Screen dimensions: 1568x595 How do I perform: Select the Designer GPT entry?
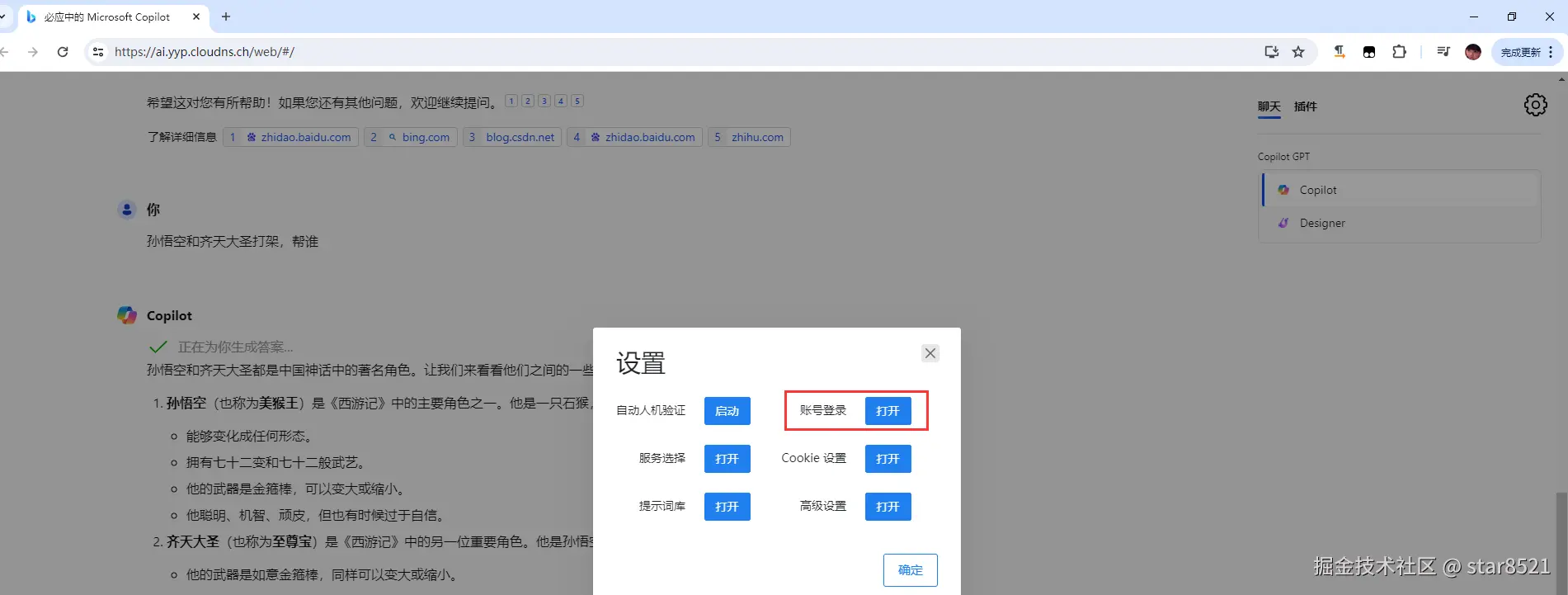click(1400, 223)
